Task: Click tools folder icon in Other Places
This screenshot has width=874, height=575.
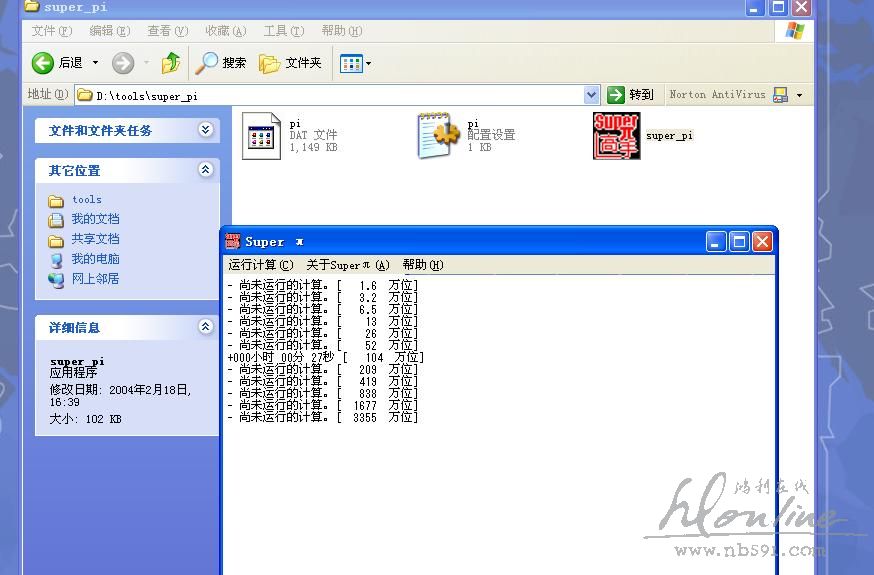Action: point(56,201)
